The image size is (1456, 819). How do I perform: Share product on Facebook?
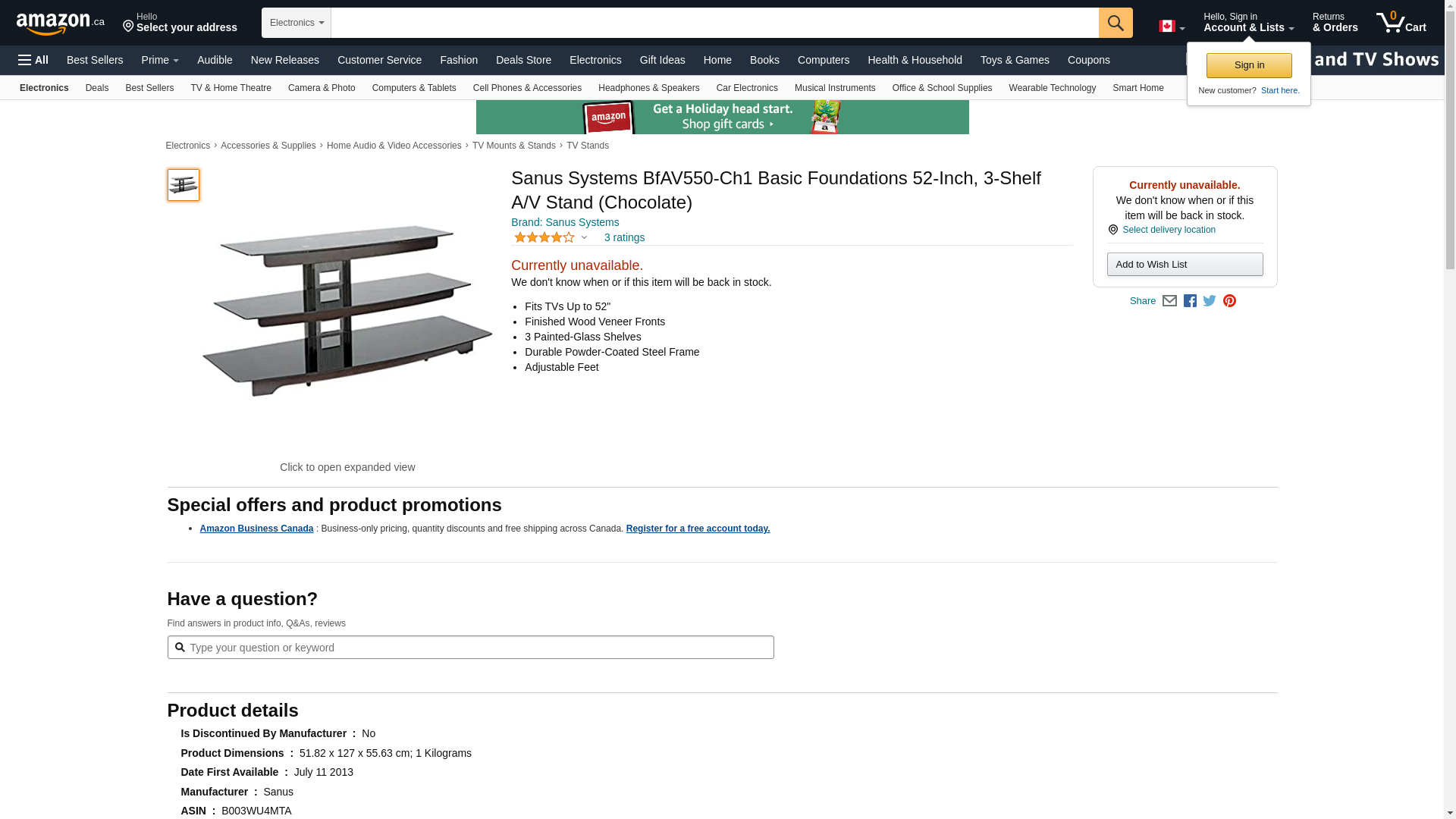1190,301
